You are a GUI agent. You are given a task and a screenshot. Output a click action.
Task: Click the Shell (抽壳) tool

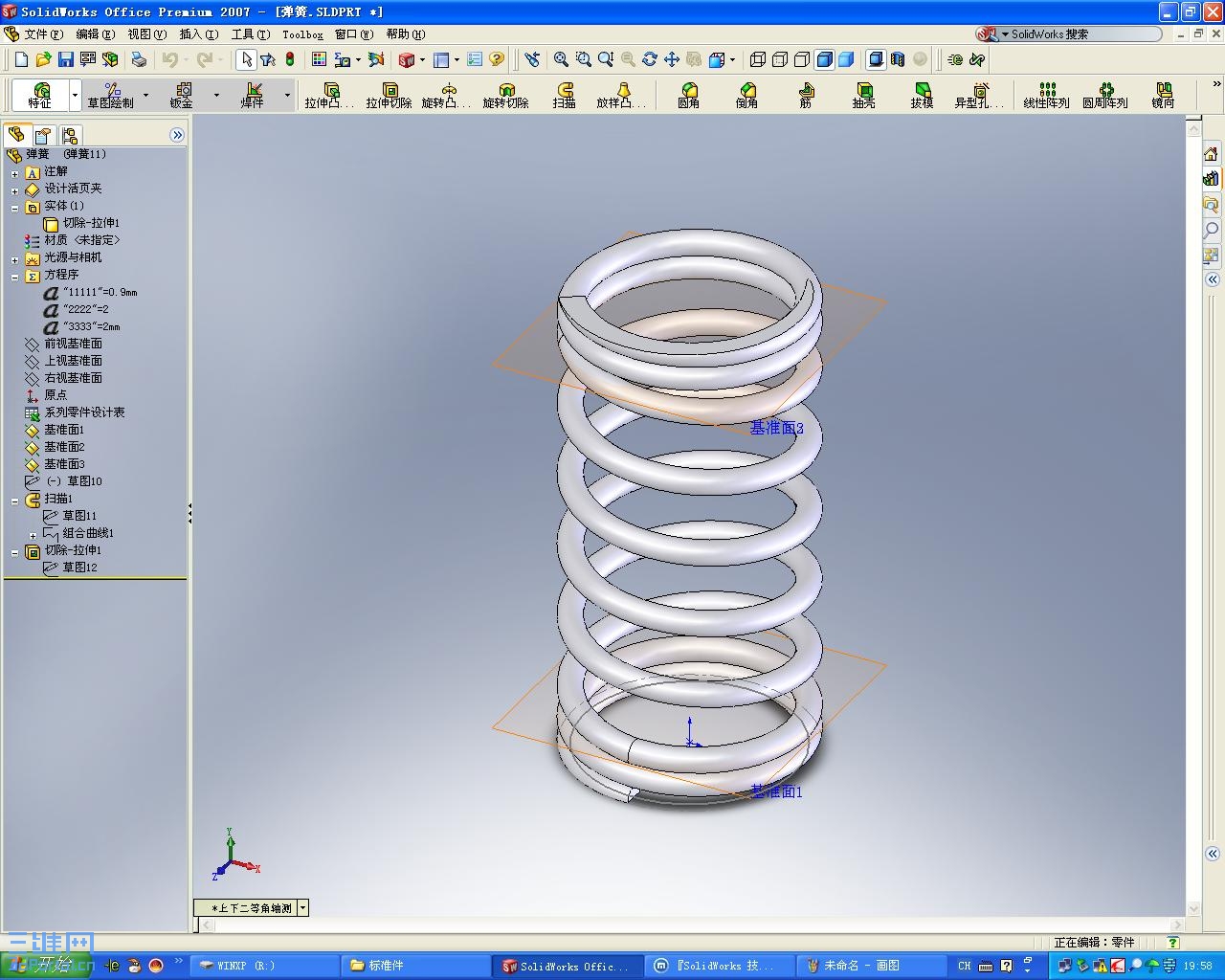(x=864, y=96)
